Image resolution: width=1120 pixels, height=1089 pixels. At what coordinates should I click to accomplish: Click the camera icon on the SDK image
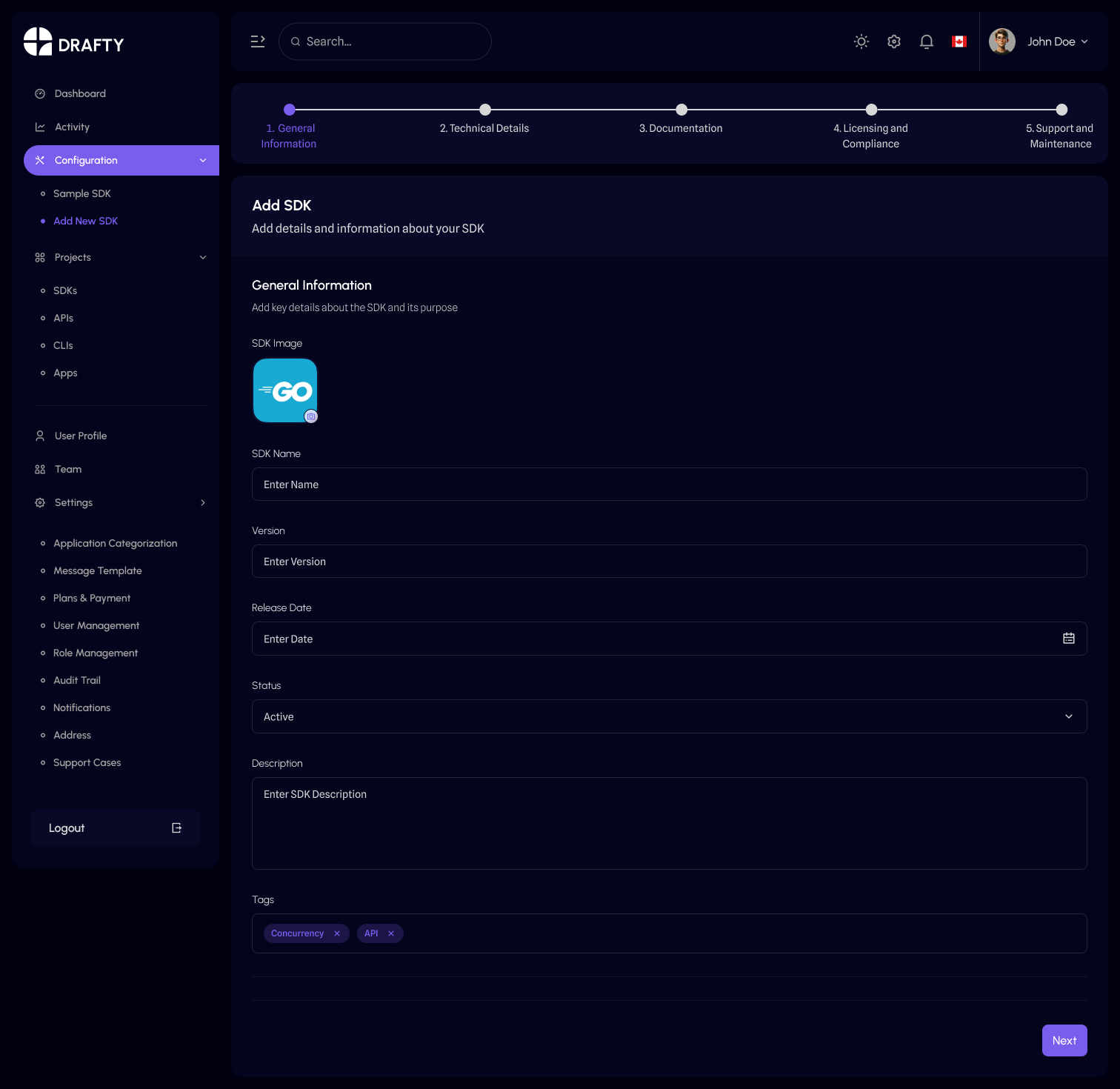point(311,416)
